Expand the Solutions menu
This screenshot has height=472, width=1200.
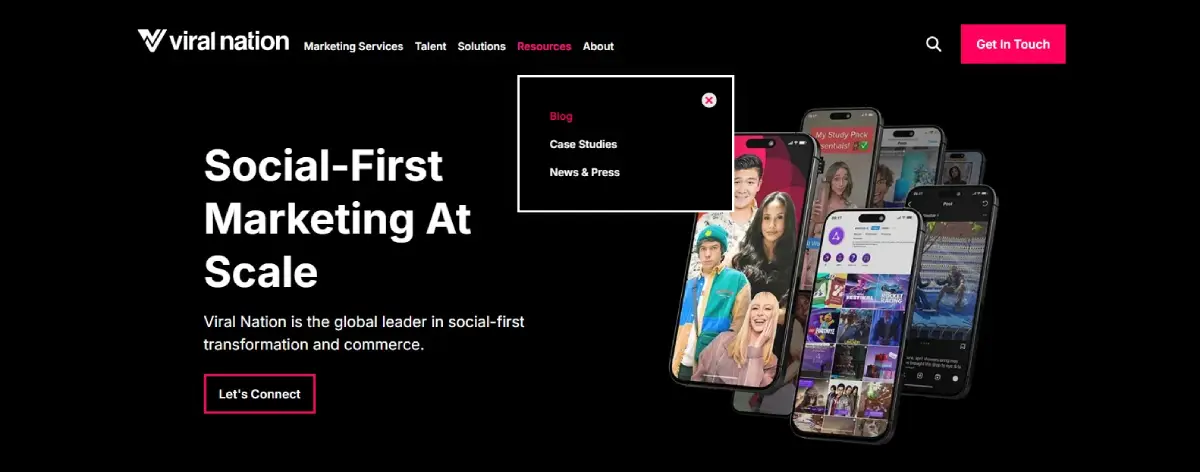click(x=482, y=46)
